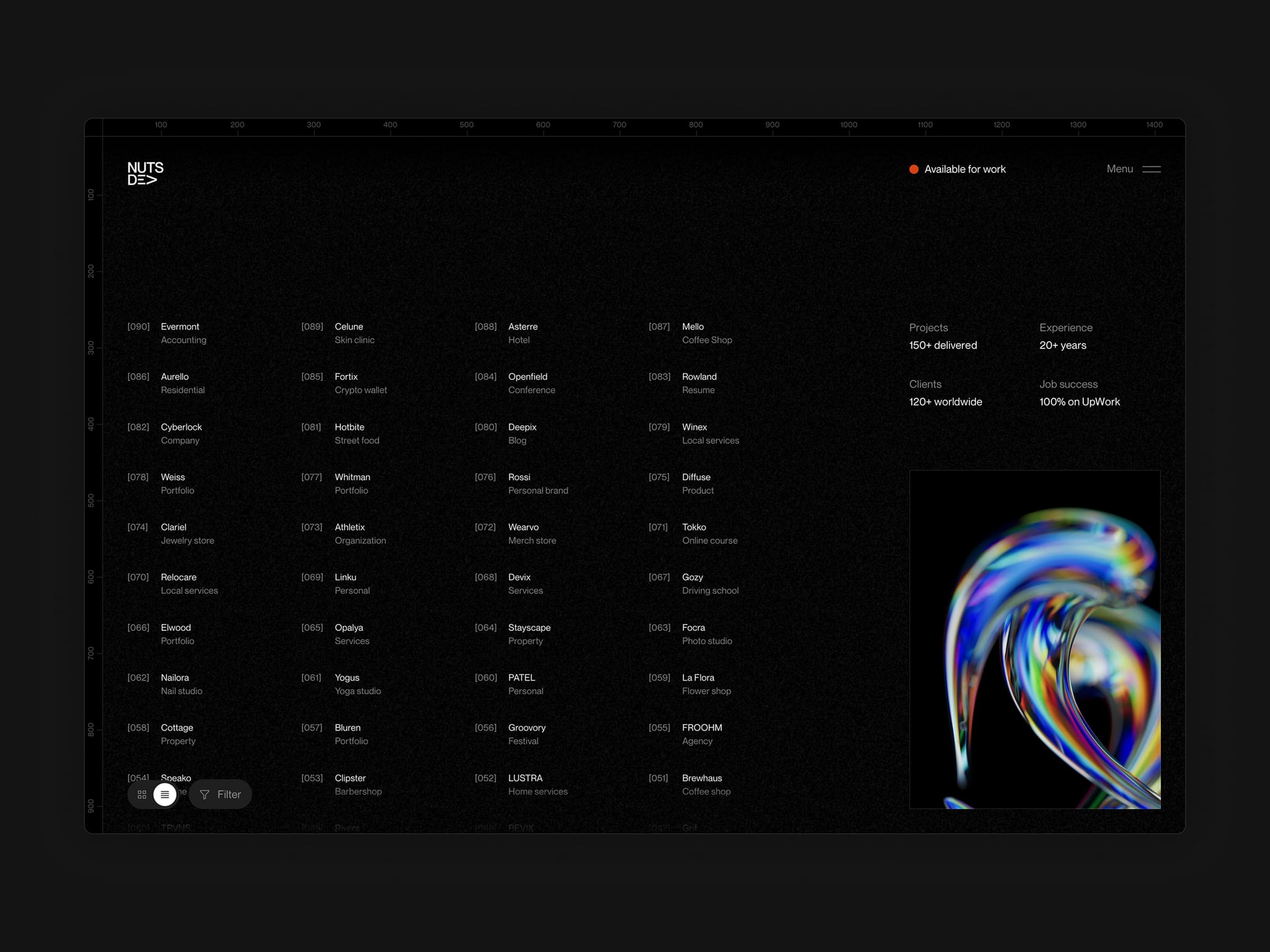Viewport: 1270px width, 952px height.
Task: Open the Fortix Crypto wallet project
Action: [x=344, y=384]
